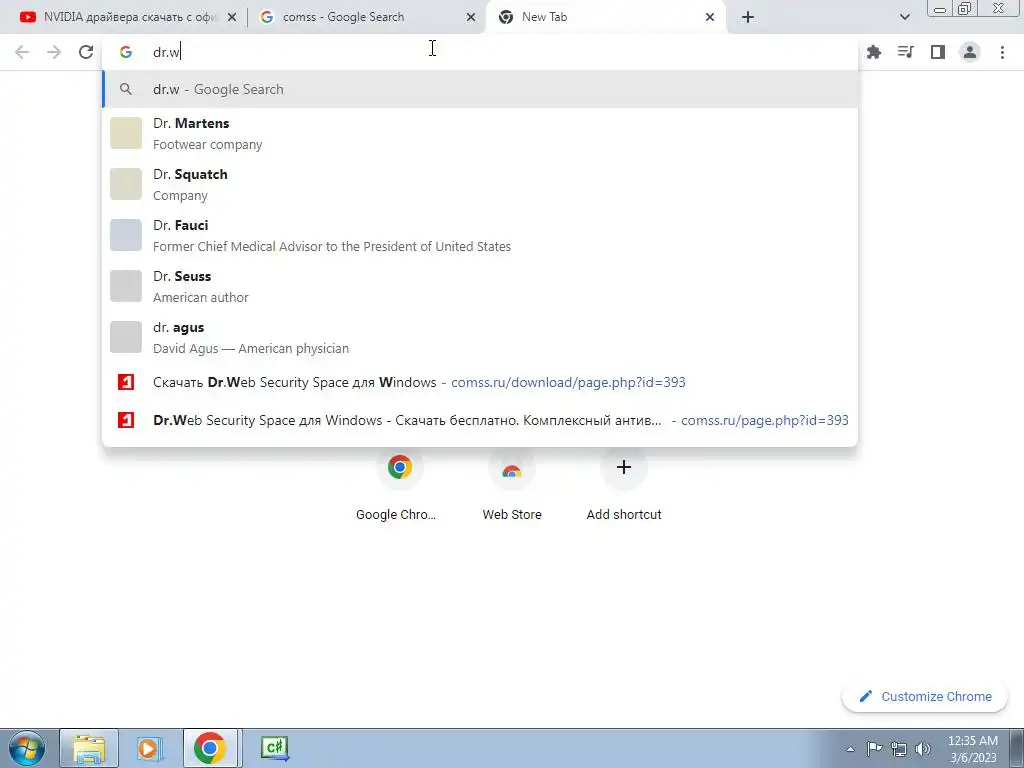Launch the media player taskbar icon

[150, 748]
